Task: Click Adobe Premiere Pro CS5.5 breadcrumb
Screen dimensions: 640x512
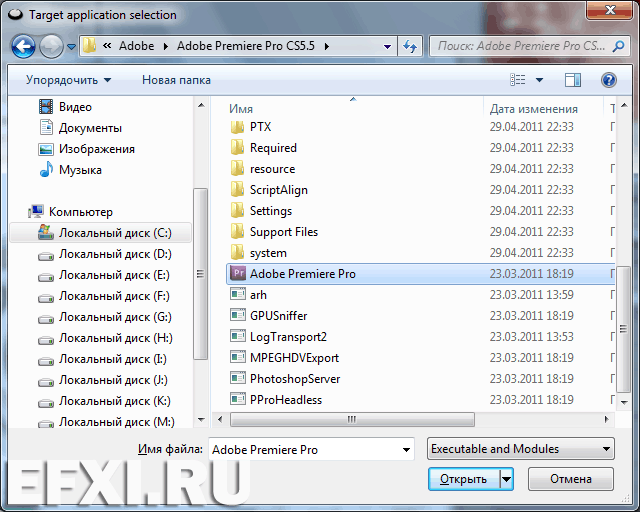Action: 246,46
